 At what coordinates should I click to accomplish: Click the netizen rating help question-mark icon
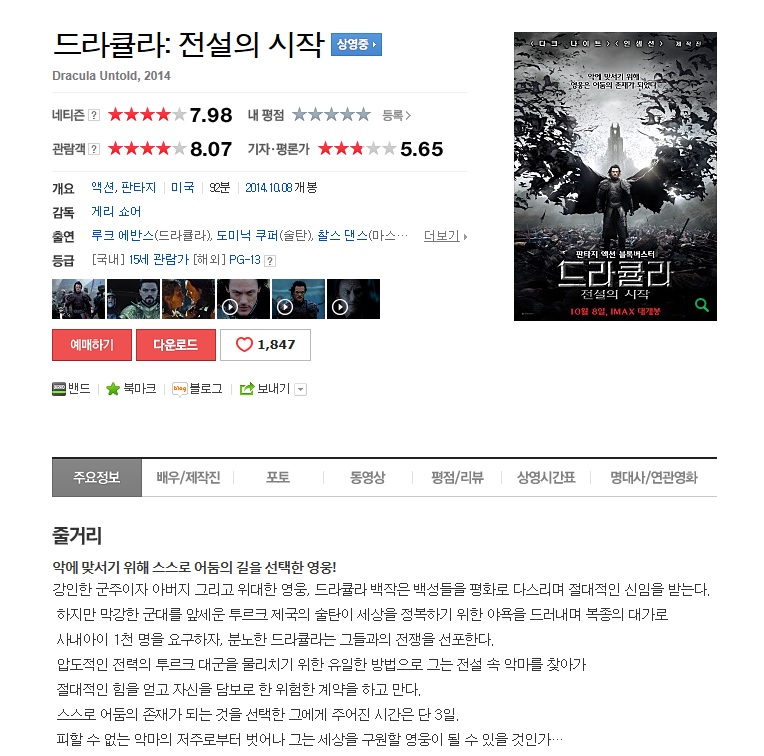click(94, 115)
